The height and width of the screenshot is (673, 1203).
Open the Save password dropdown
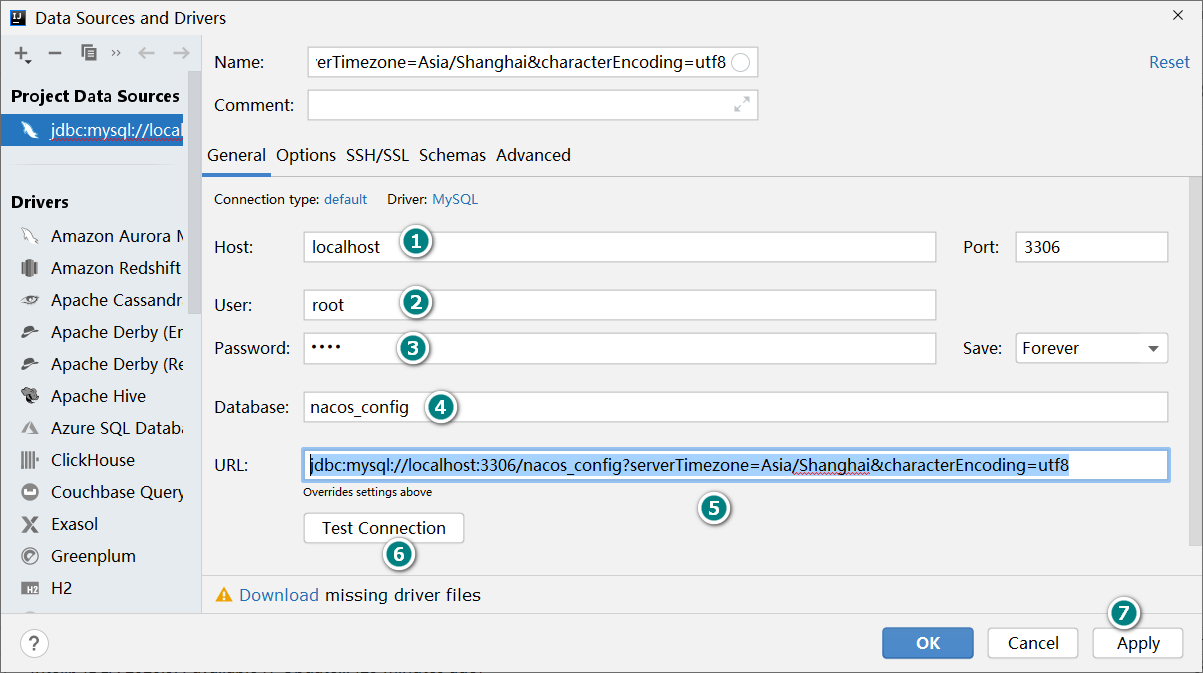1091,348
